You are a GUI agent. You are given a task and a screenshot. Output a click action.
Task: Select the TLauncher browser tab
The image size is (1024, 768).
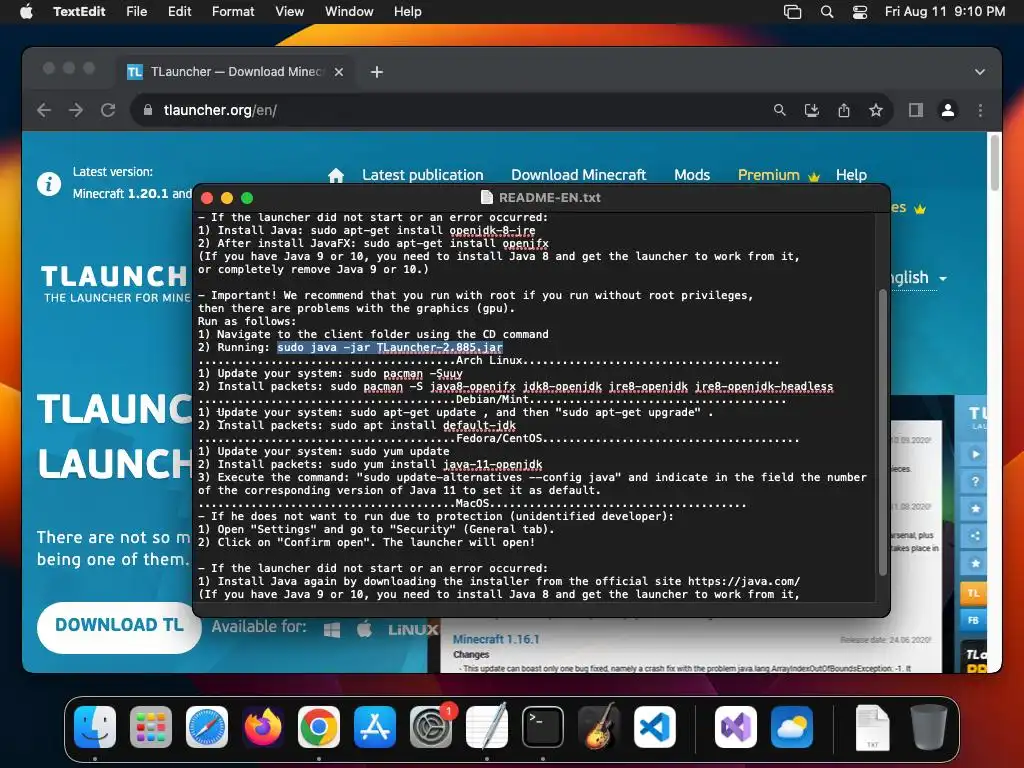[x=236, y=72]
